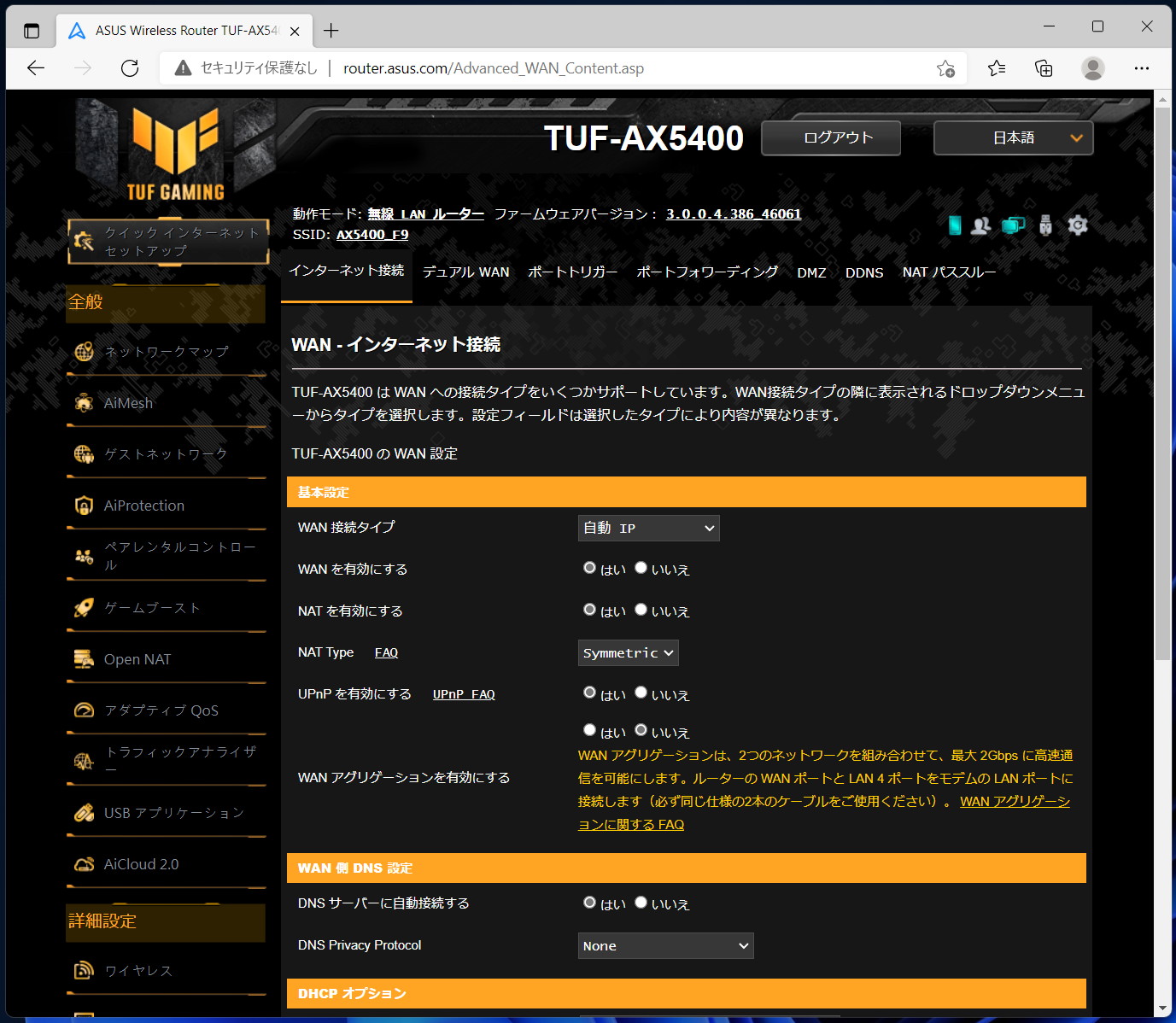Image resolution: width=1176 pixels, height=1023 pixels.
Task: Select いいえ for WAN アグリゲーション
Action: click(641, 730)
